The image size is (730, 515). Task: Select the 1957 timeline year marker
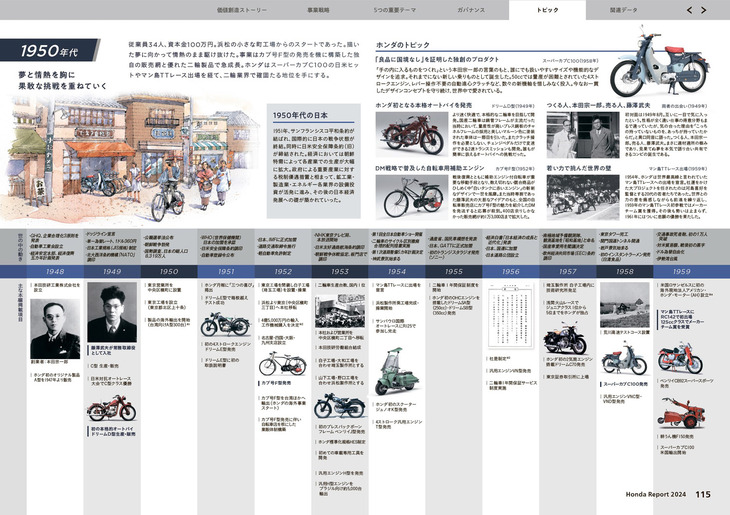pos(568,271)
